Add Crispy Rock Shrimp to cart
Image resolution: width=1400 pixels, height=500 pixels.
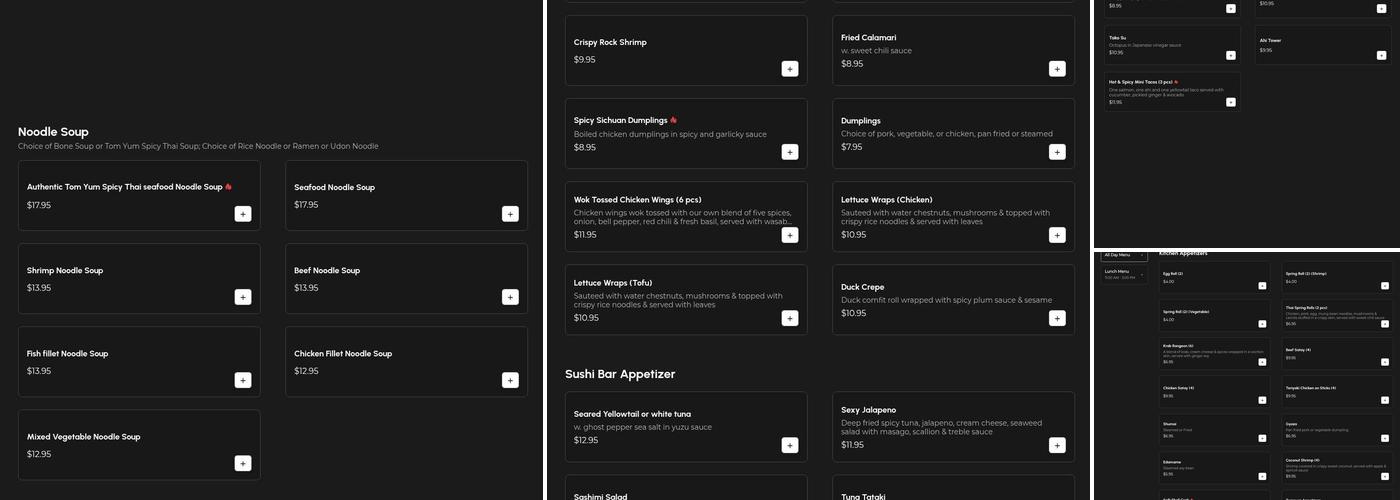tap(790, 68)
